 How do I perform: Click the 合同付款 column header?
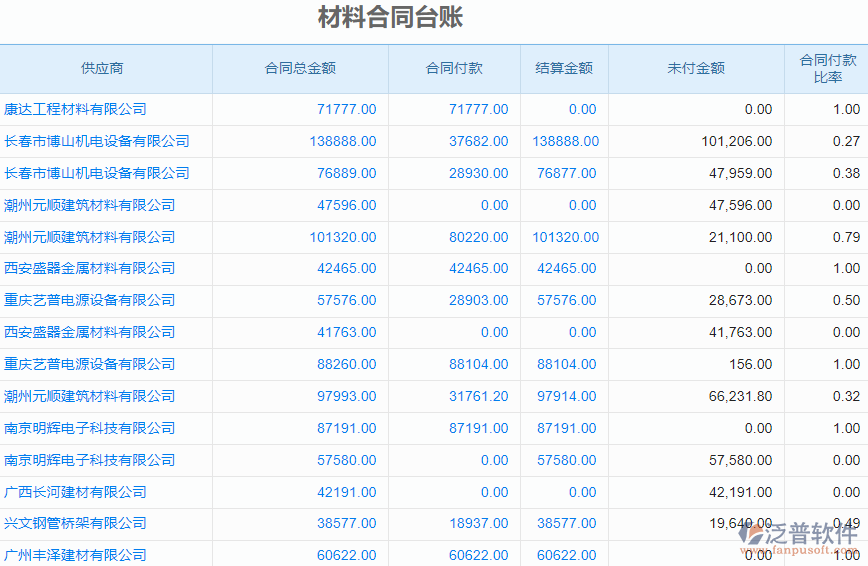pyautogui.click(x=454, y=68)
